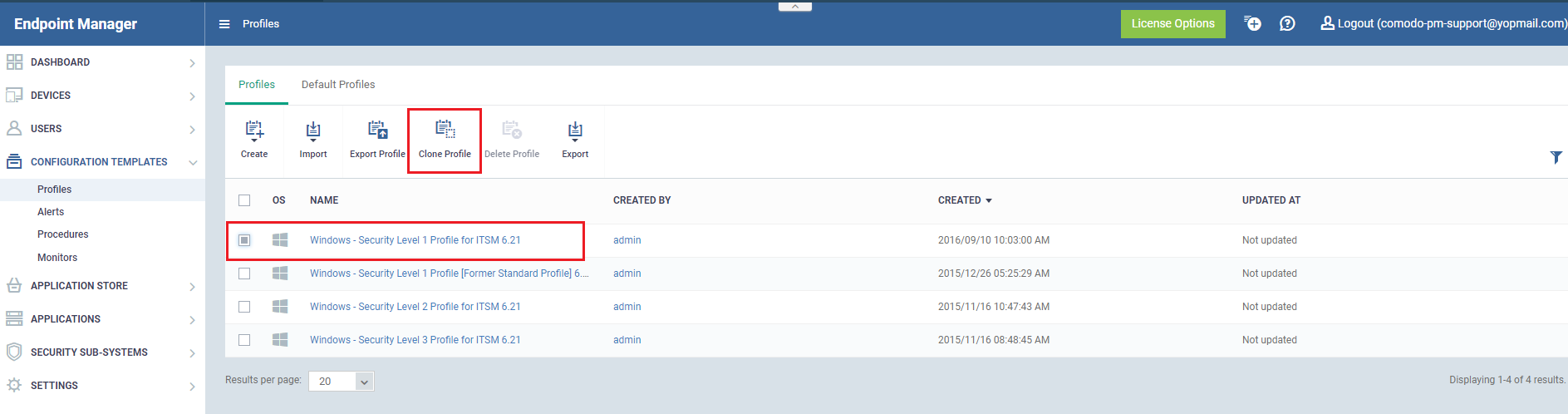Click Windows OS icon of Security Level 2 row
Viewport: 1568px width, 414px height.
point(280,307)
